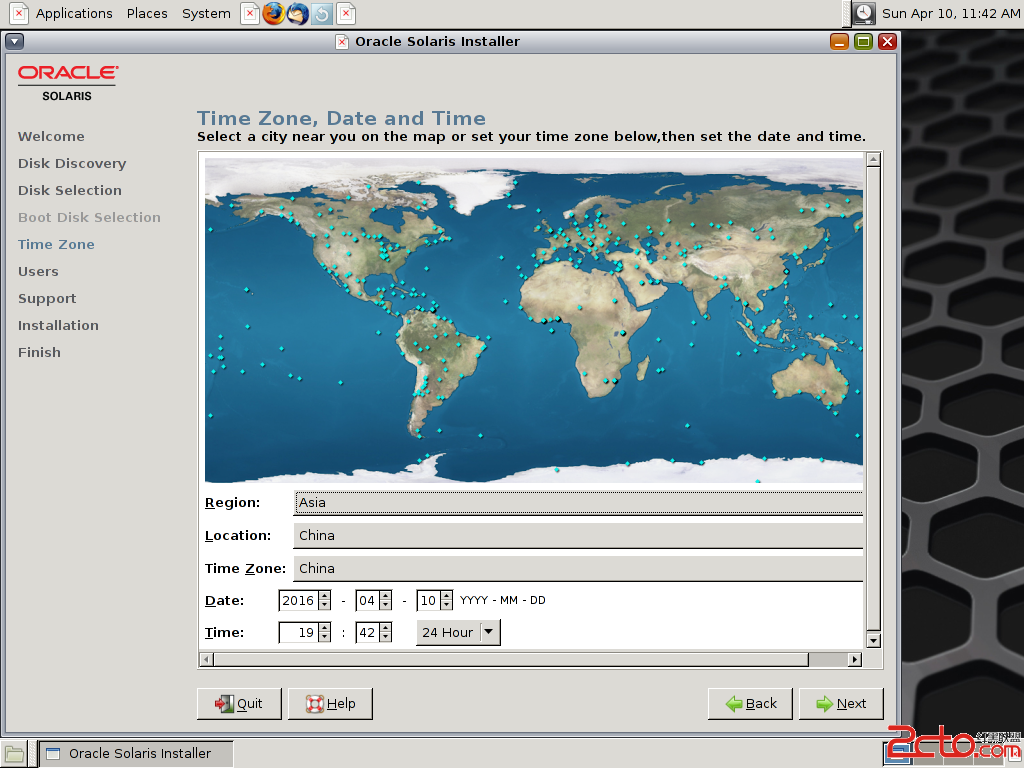
Task: Launch Thunderbird mail from the top panel
Action: (x=298, y=13)
